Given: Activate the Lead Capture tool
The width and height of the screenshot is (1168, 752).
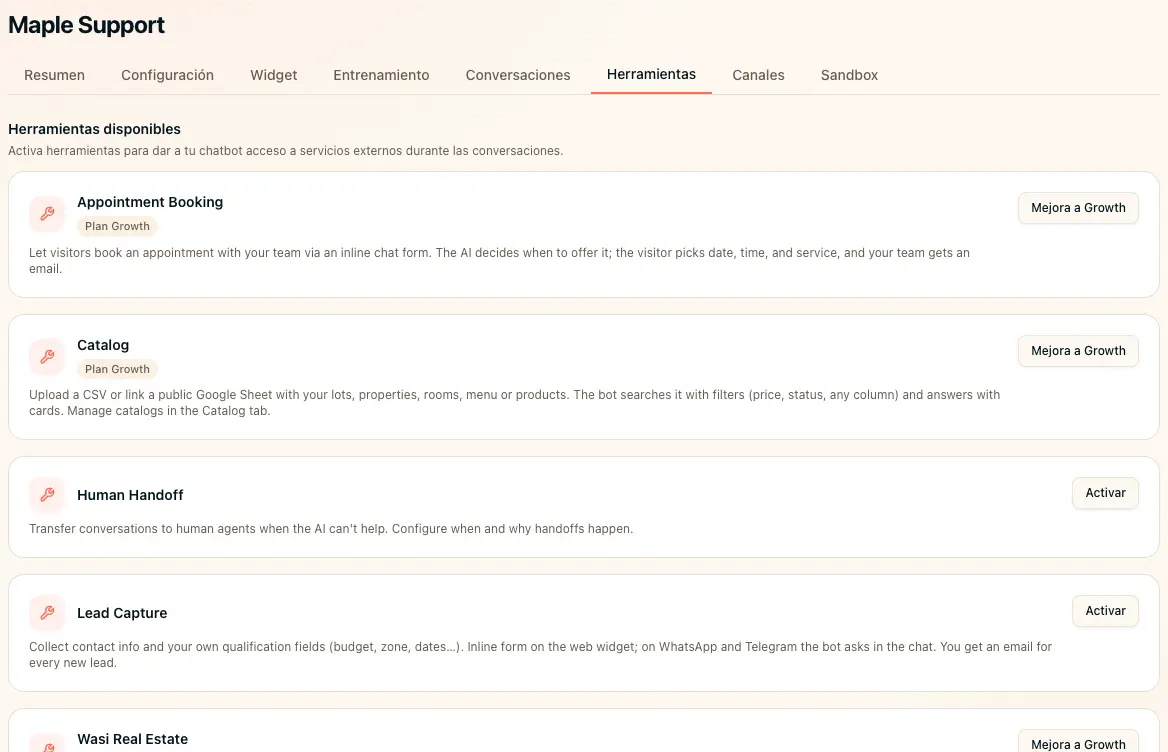Looking at the screenshot, I should pyautogui.click(x=1105, y=611).
